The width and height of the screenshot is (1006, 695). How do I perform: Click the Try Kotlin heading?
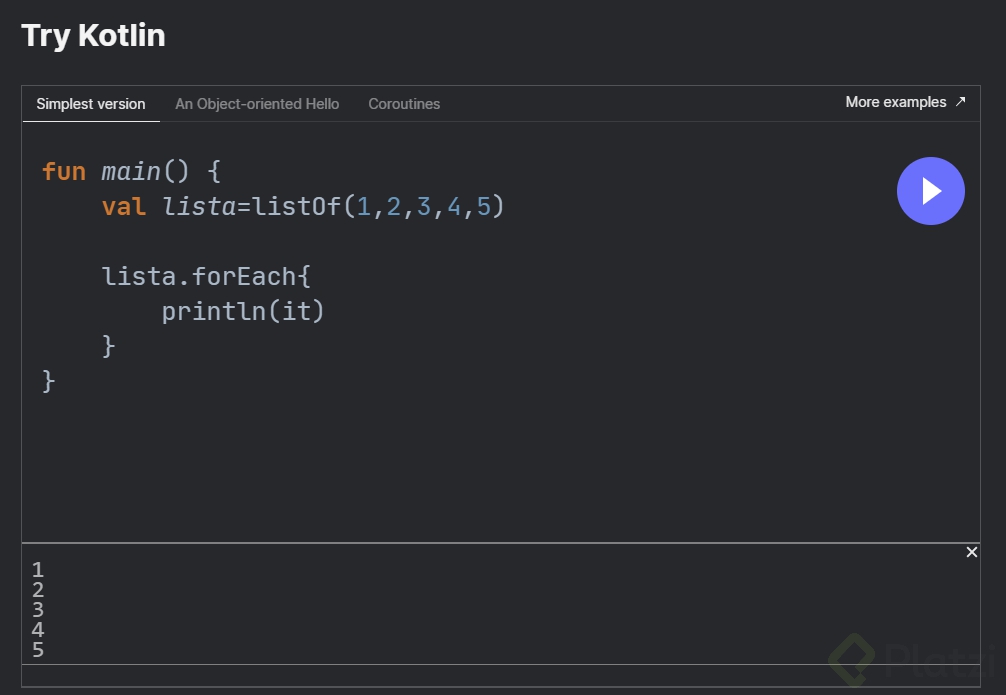93,35
